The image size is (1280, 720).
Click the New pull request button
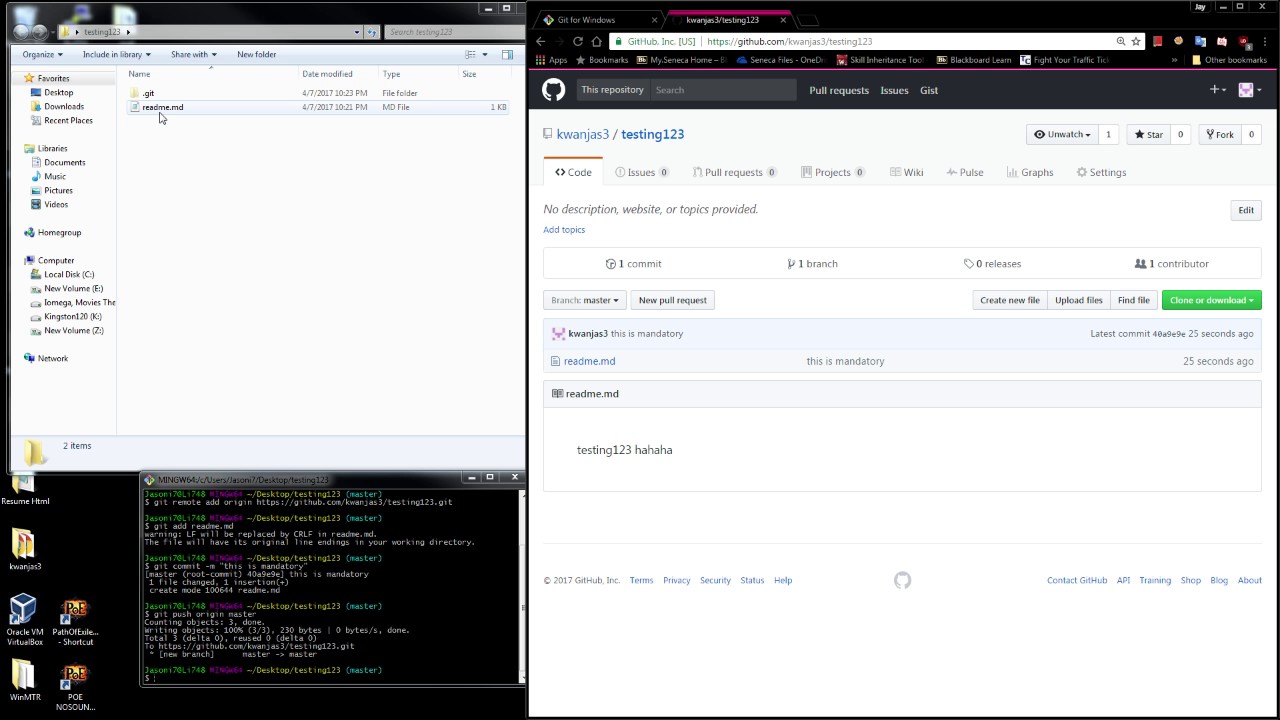pyautogui.click(x=673, y=300)
